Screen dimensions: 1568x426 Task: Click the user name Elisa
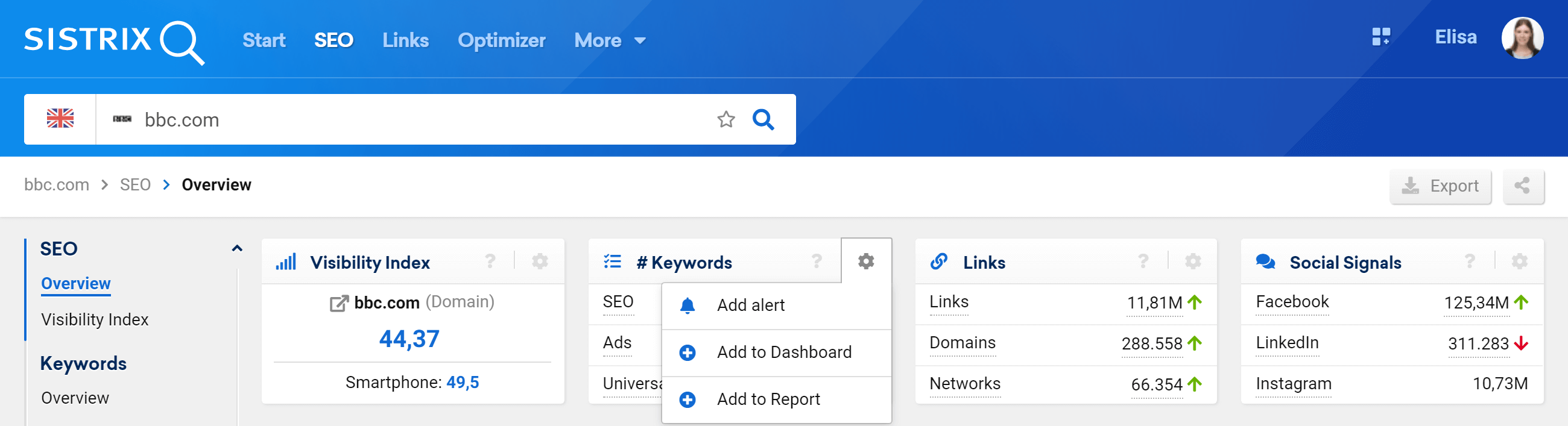point(1455,37)
